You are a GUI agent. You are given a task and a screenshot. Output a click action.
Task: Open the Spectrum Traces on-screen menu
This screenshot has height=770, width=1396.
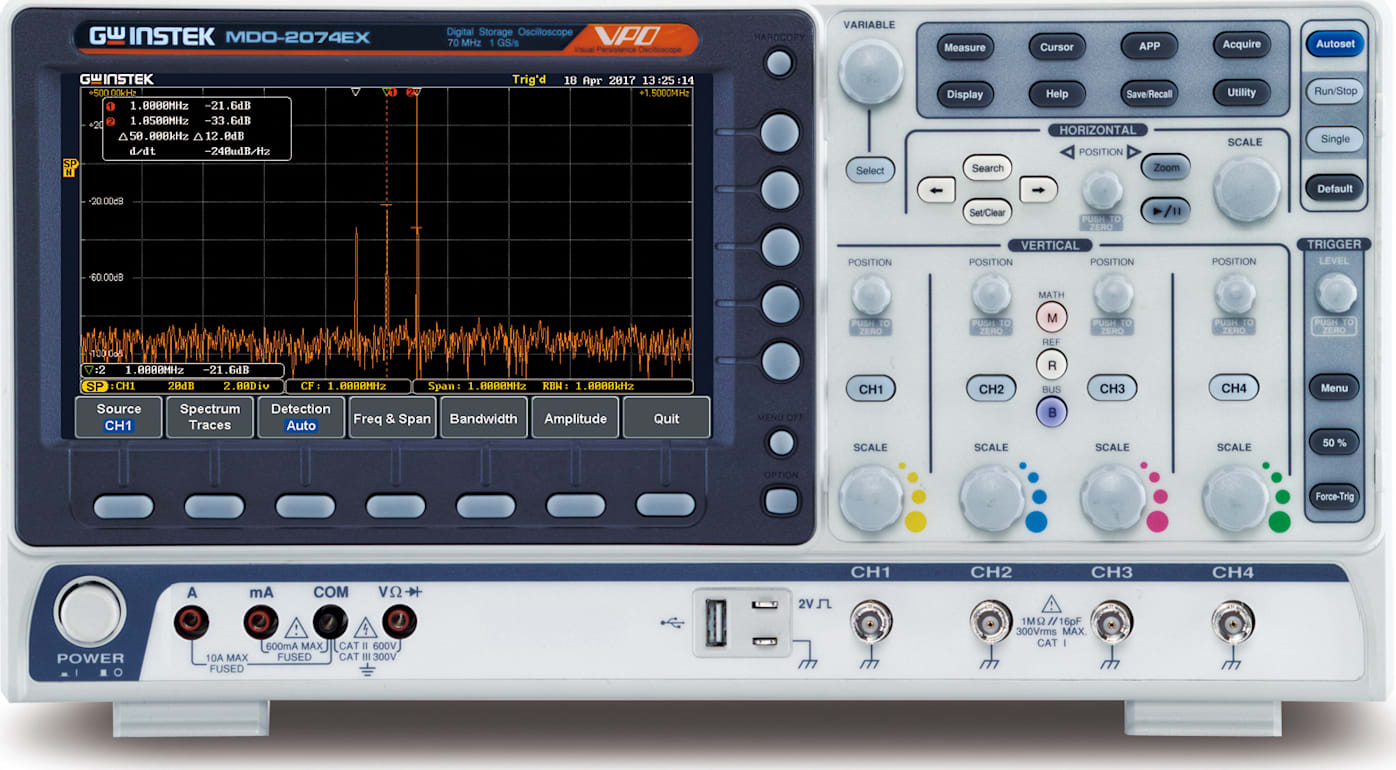click(210, 417)
